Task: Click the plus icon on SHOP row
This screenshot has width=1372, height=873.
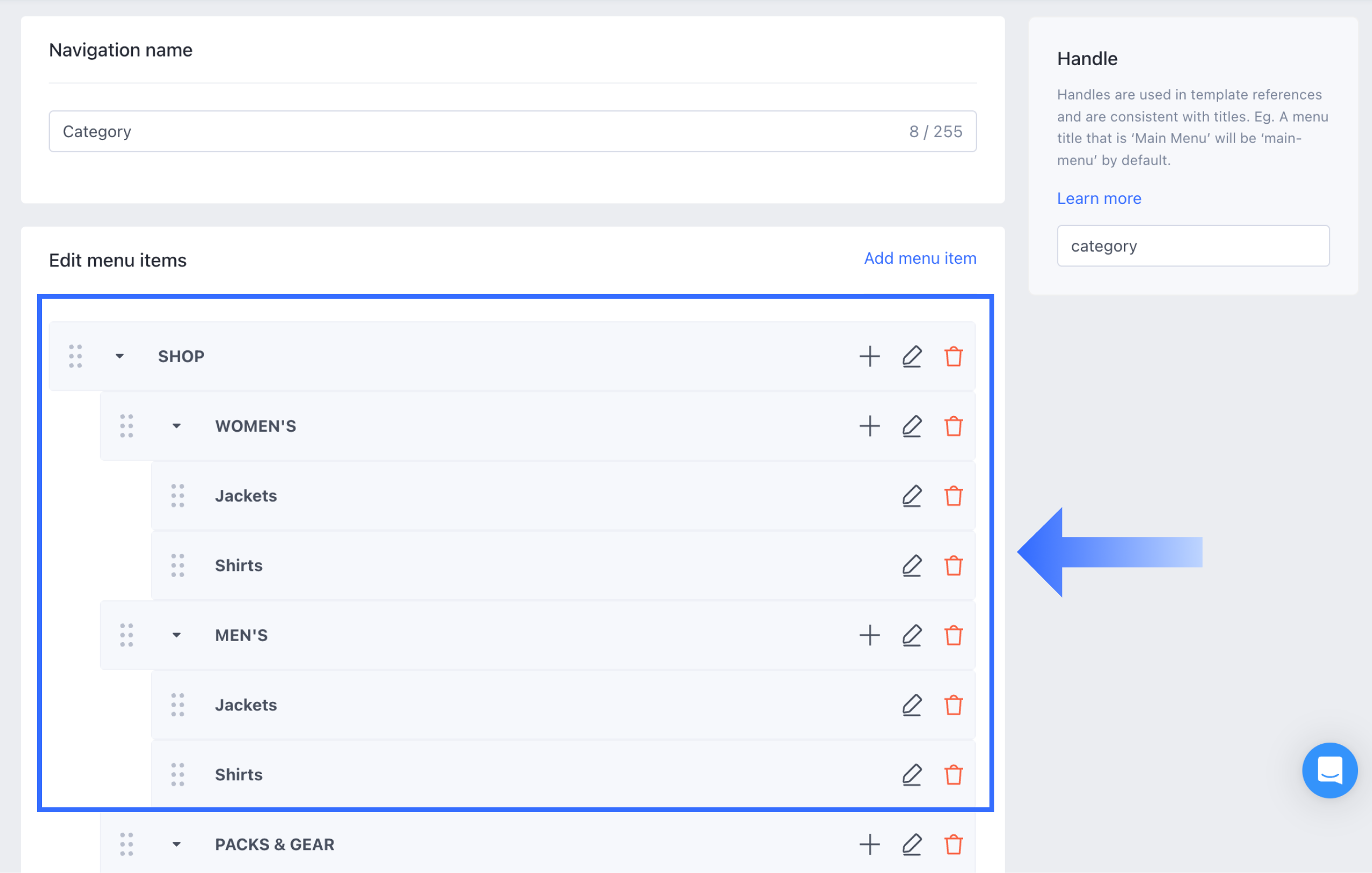Action: coord(869,357)
